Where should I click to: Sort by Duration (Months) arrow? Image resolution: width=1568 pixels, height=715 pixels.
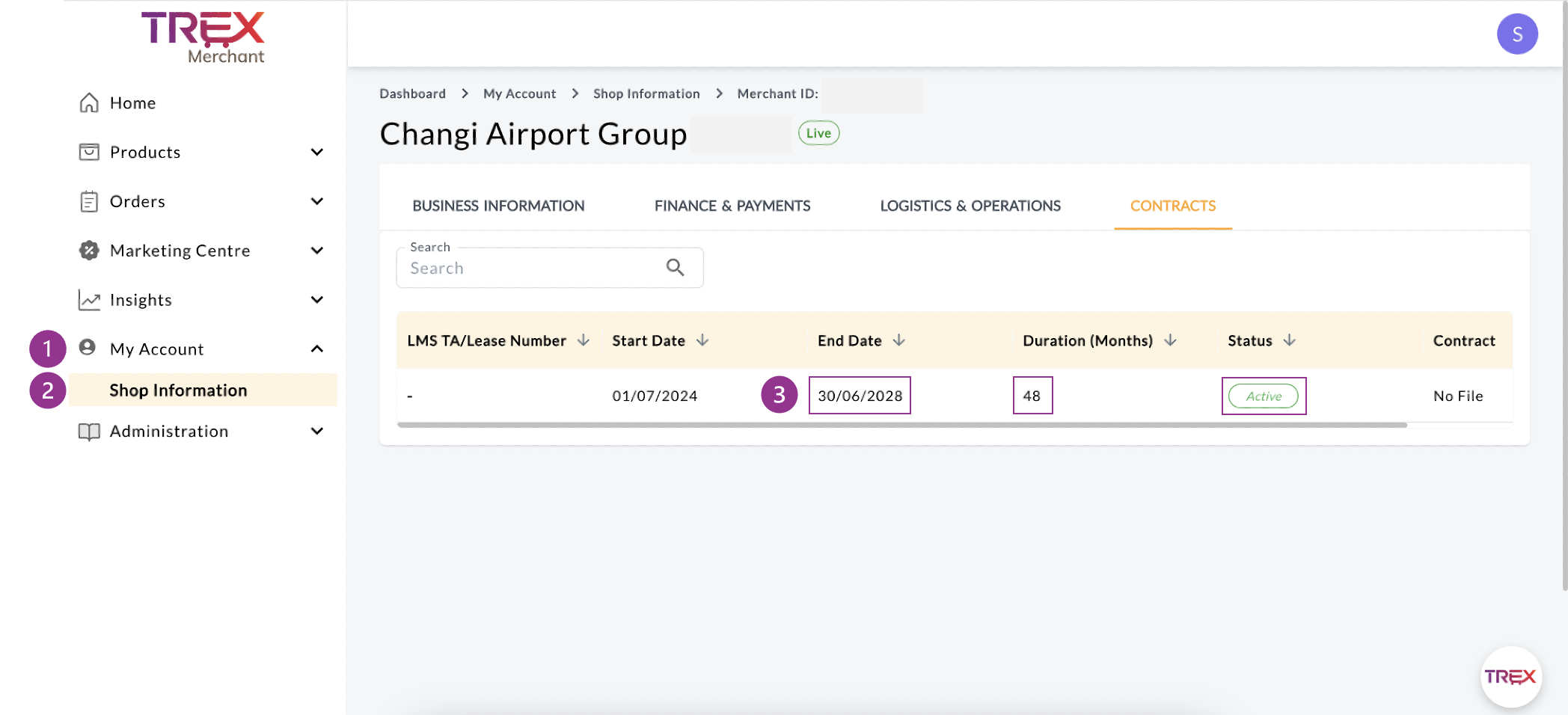pos(1170,341)
